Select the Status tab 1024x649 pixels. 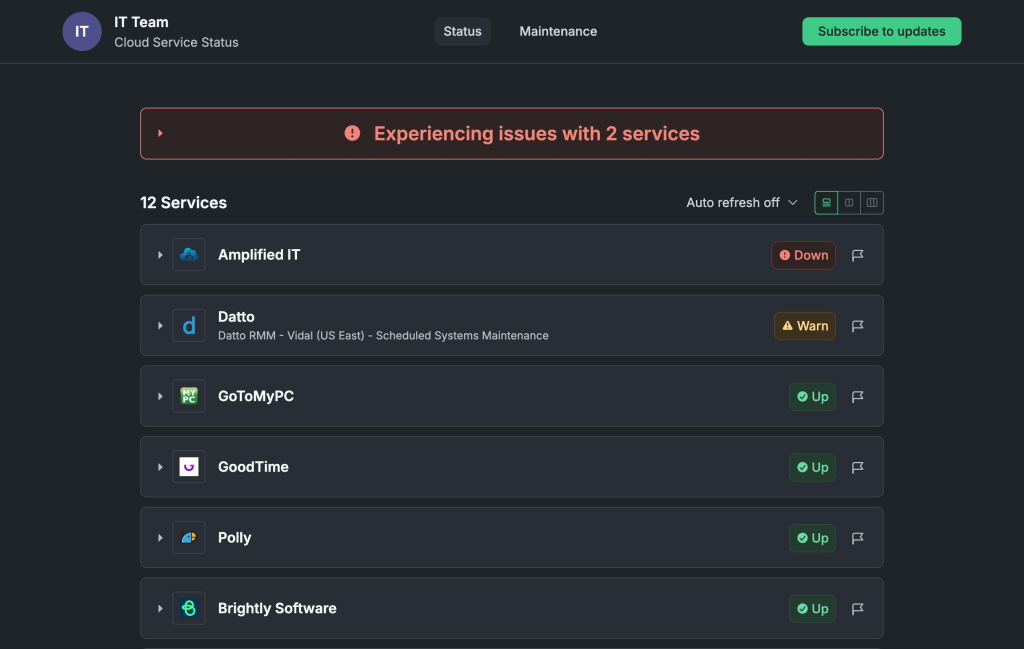462,31
